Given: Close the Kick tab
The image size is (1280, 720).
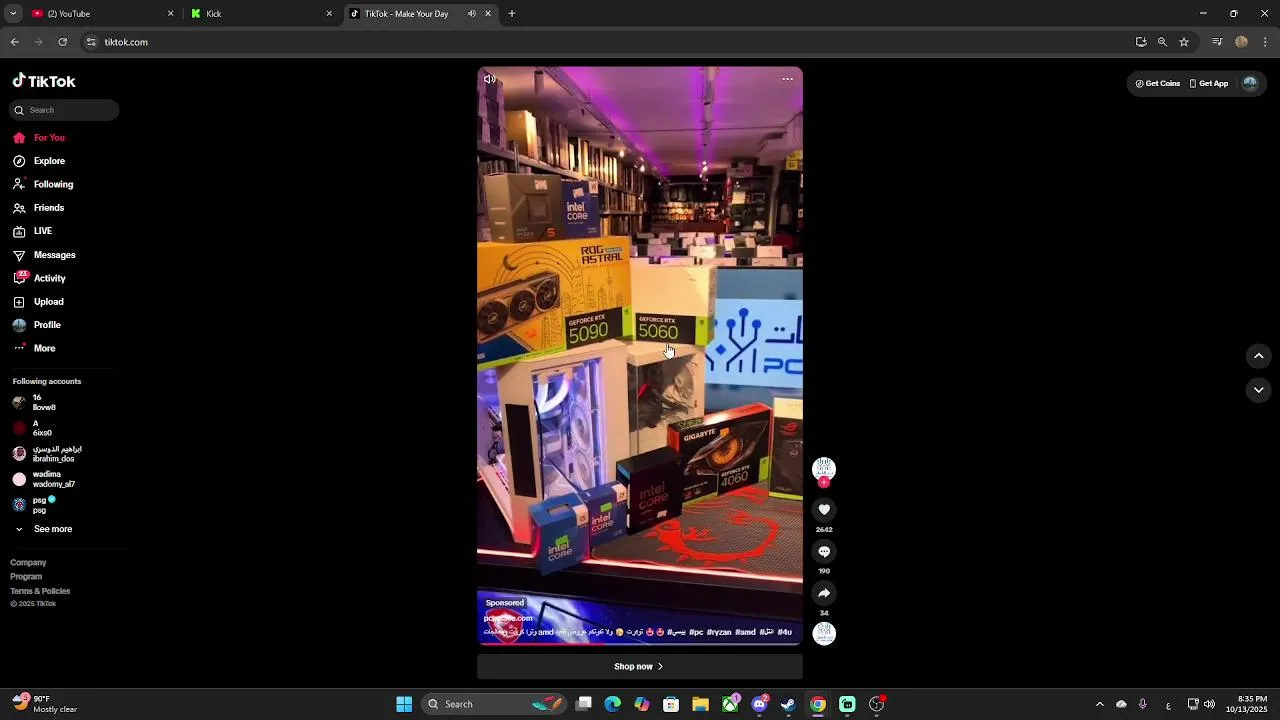Looking at the screenshot, I should click(329, 14).
